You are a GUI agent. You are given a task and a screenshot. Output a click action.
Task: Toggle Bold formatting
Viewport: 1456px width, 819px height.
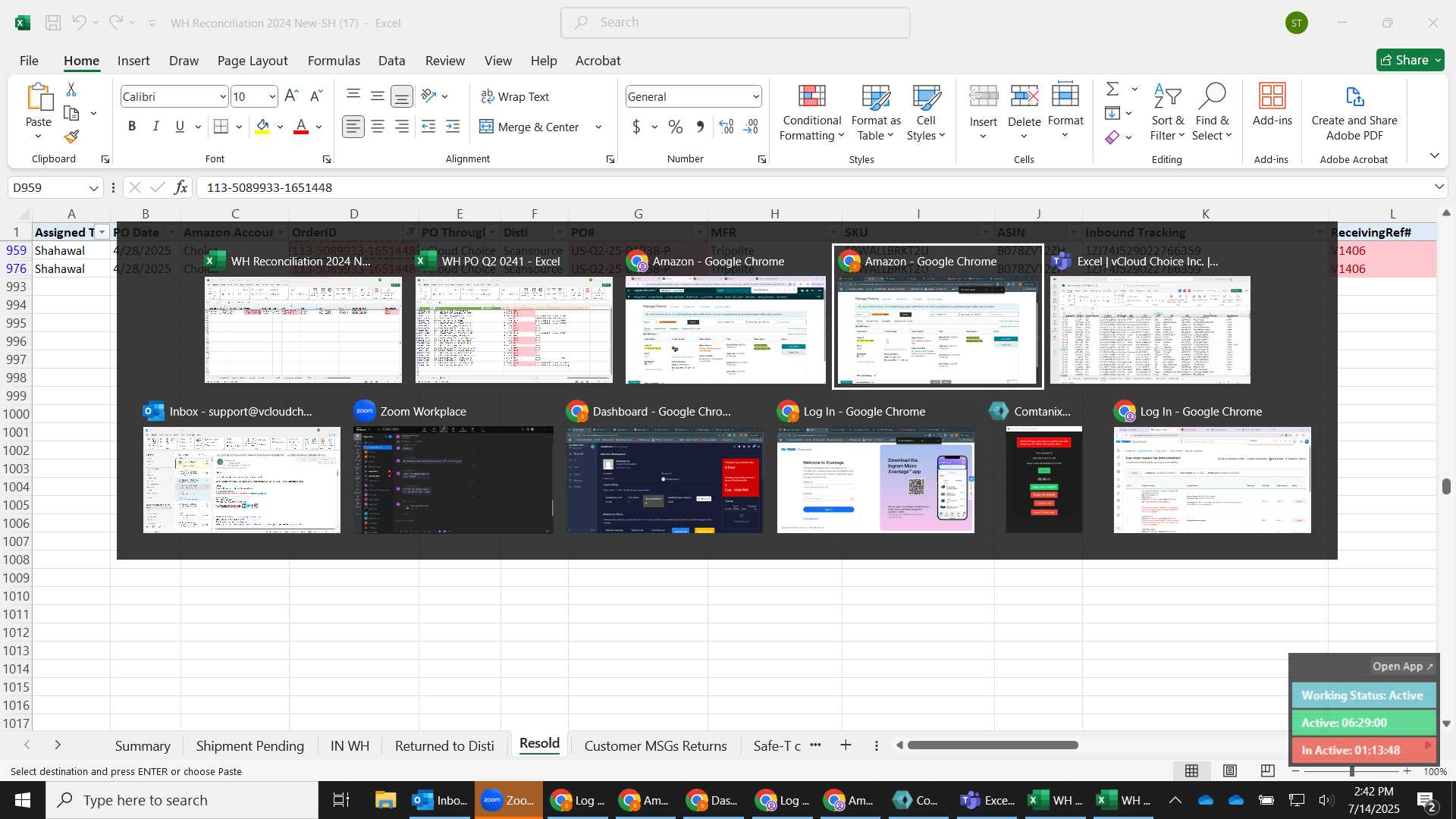(132, 127)
